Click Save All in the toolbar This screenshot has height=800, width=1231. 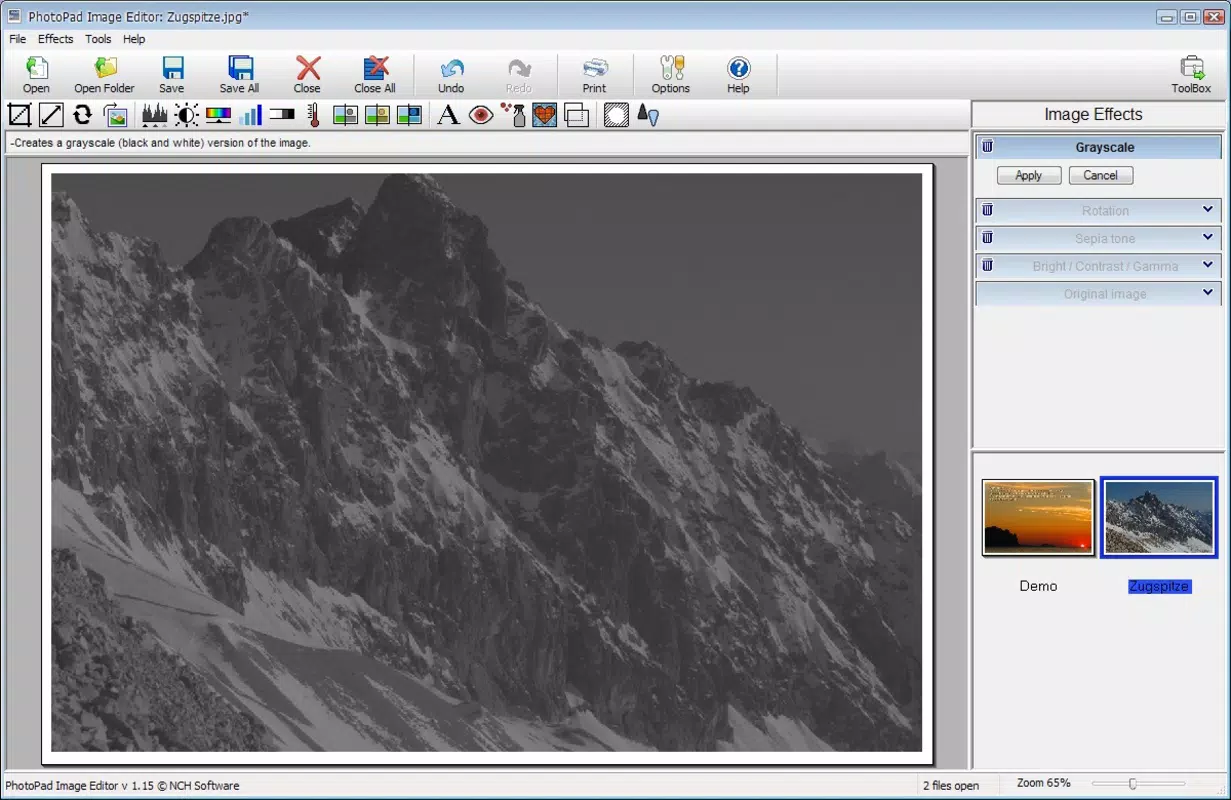click(x=240, y=75)
